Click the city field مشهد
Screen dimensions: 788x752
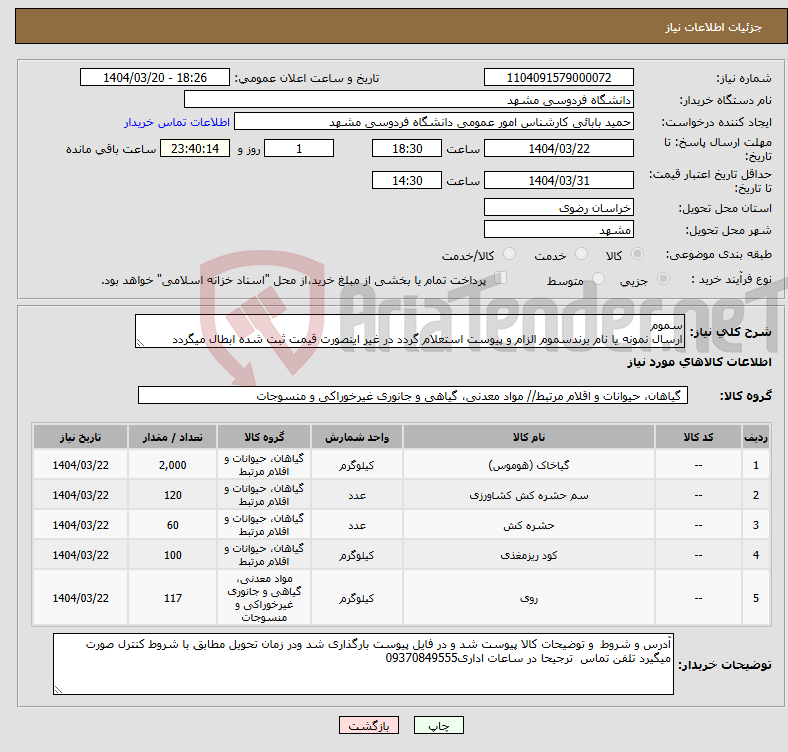click(558, 229)
